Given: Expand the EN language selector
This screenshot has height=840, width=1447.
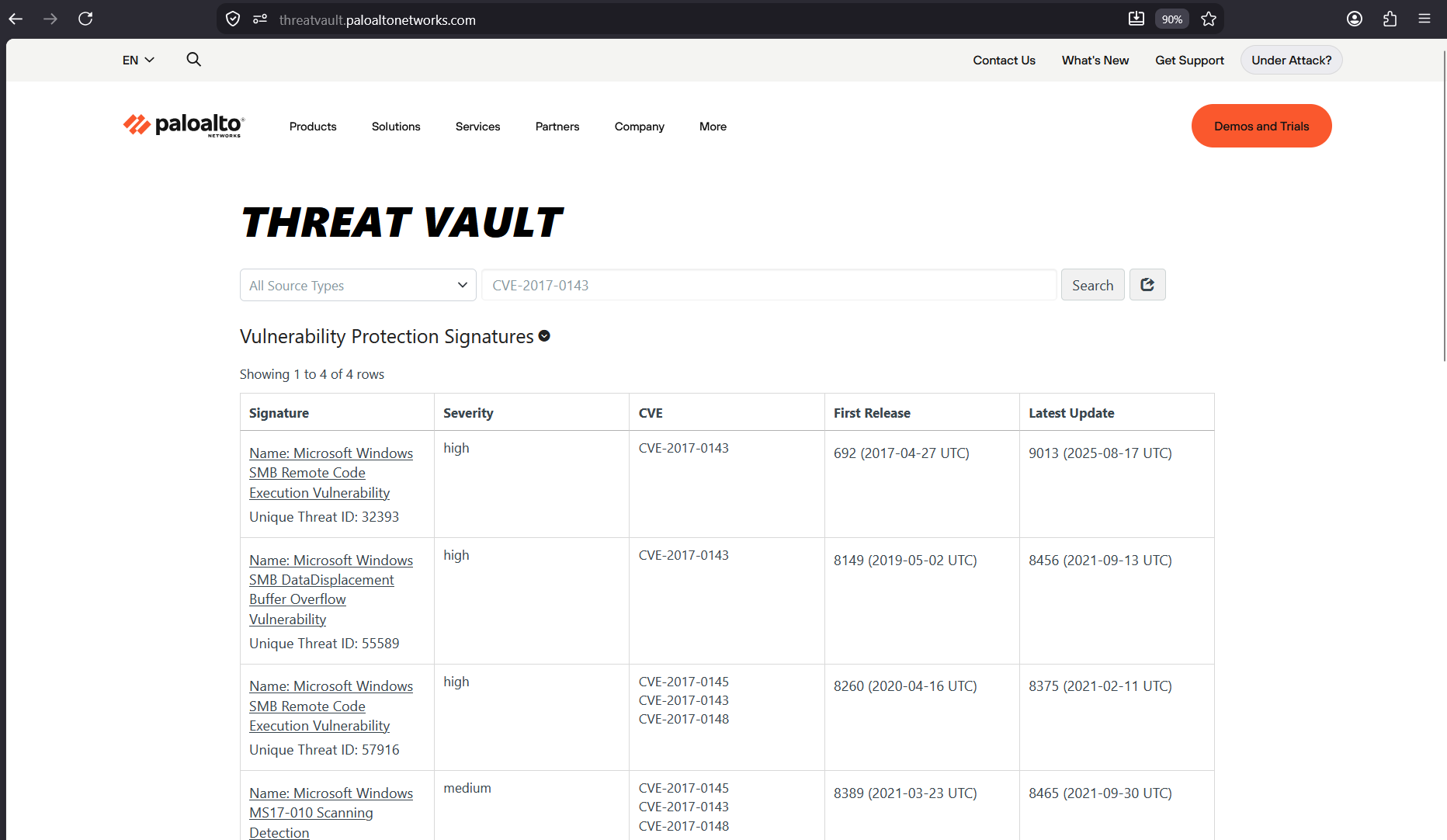Looking at the screenshot, I should pos(138,61).
